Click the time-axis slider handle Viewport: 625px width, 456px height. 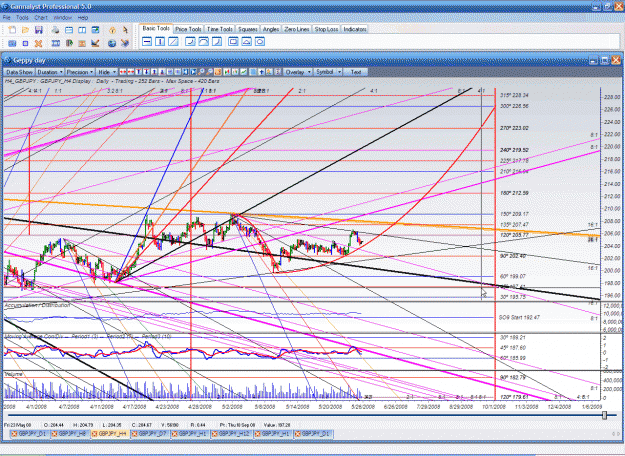(x=604, y=415)
